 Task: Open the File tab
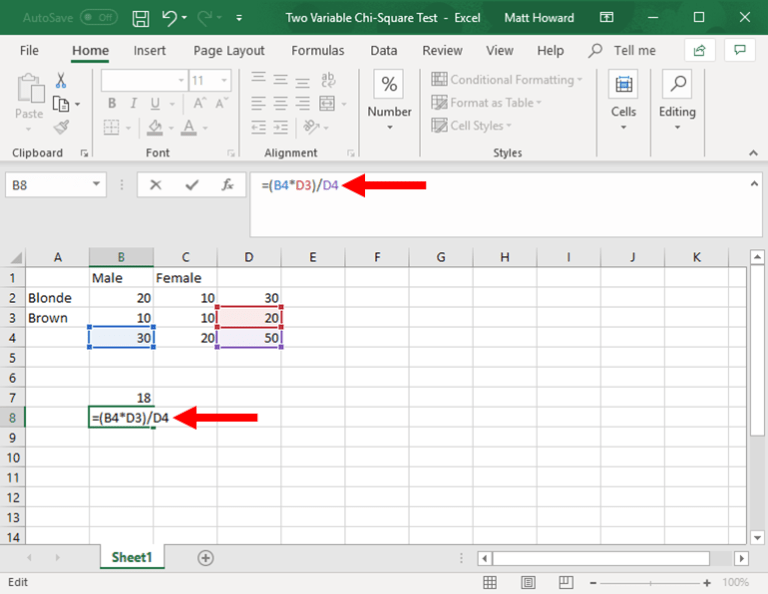point(29,50)
